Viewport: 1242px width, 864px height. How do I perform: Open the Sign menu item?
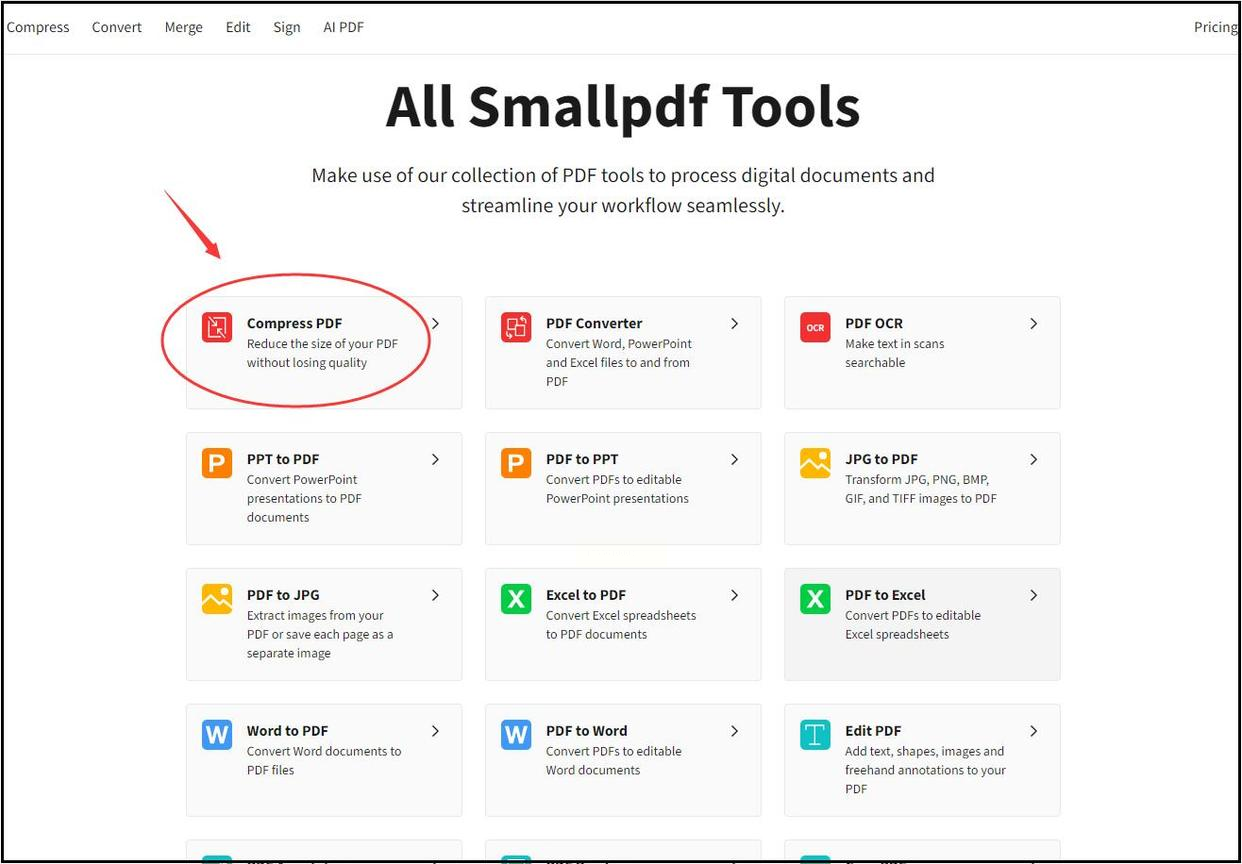click(x=287, y=27)
